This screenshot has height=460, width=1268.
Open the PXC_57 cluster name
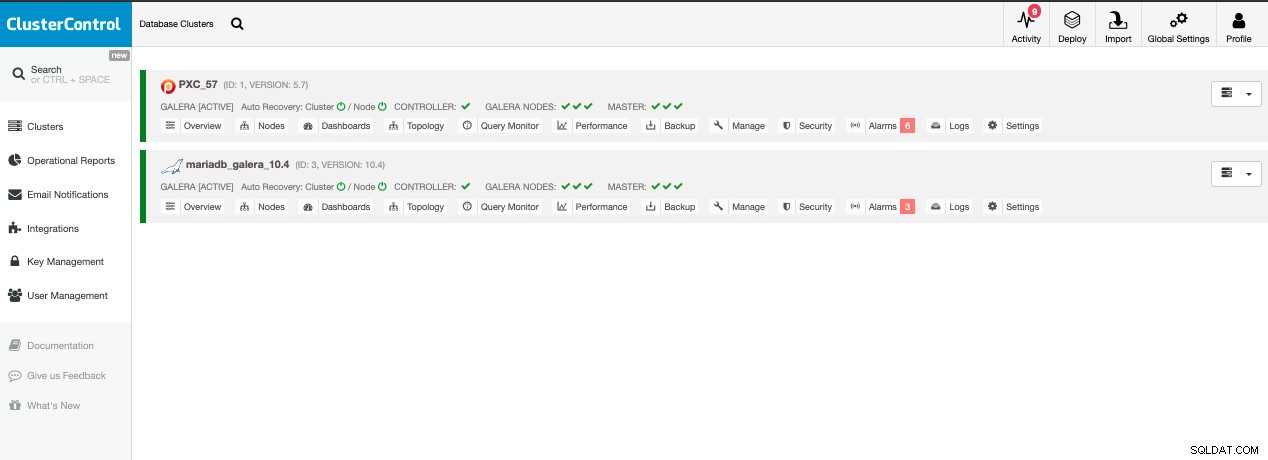pyautogui.click(x=198, y=85)
